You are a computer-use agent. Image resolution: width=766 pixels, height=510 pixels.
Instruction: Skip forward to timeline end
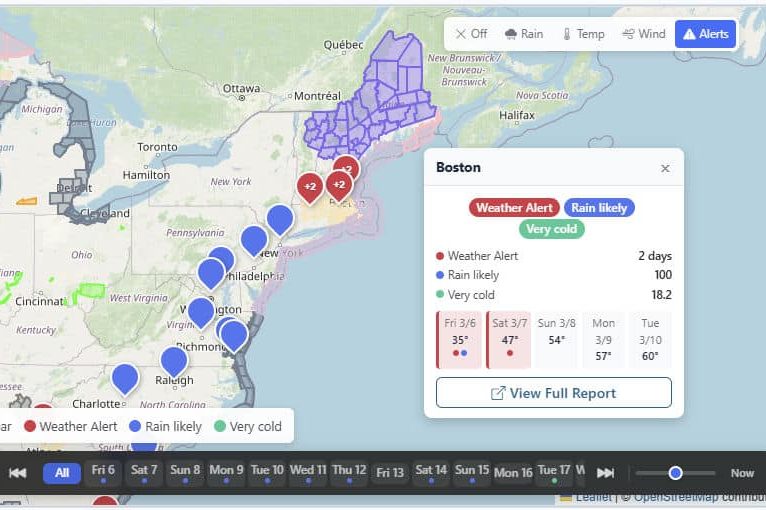pyautogui.click(x=605, y=473)
